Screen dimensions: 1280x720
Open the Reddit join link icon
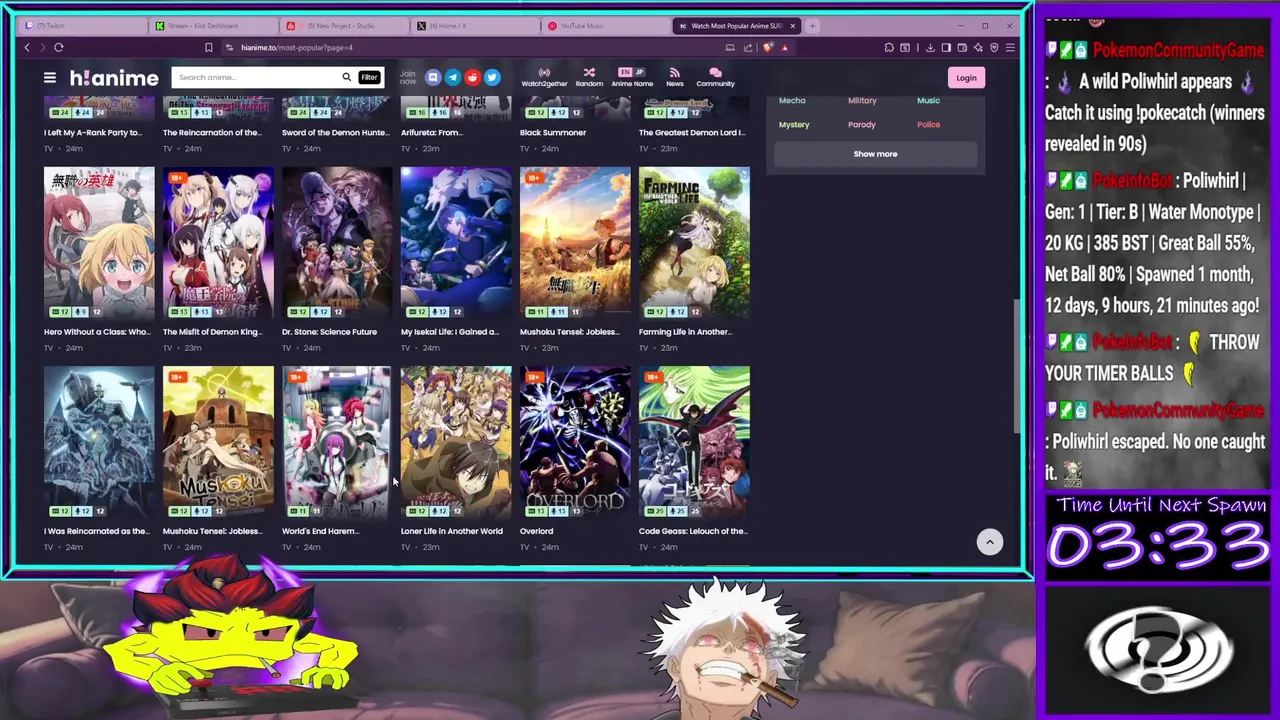472,77
